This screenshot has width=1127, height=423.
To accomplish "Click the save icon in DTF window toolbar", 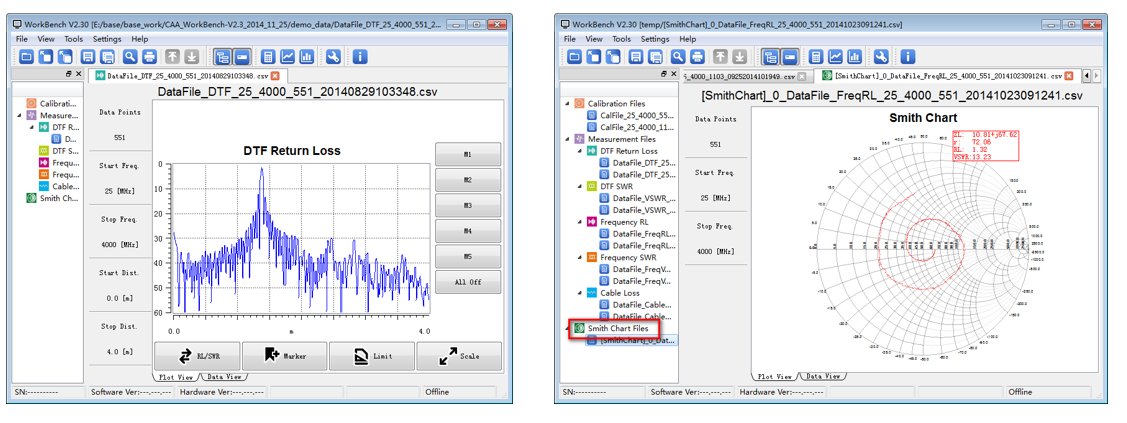I will [x=88, y=57].
